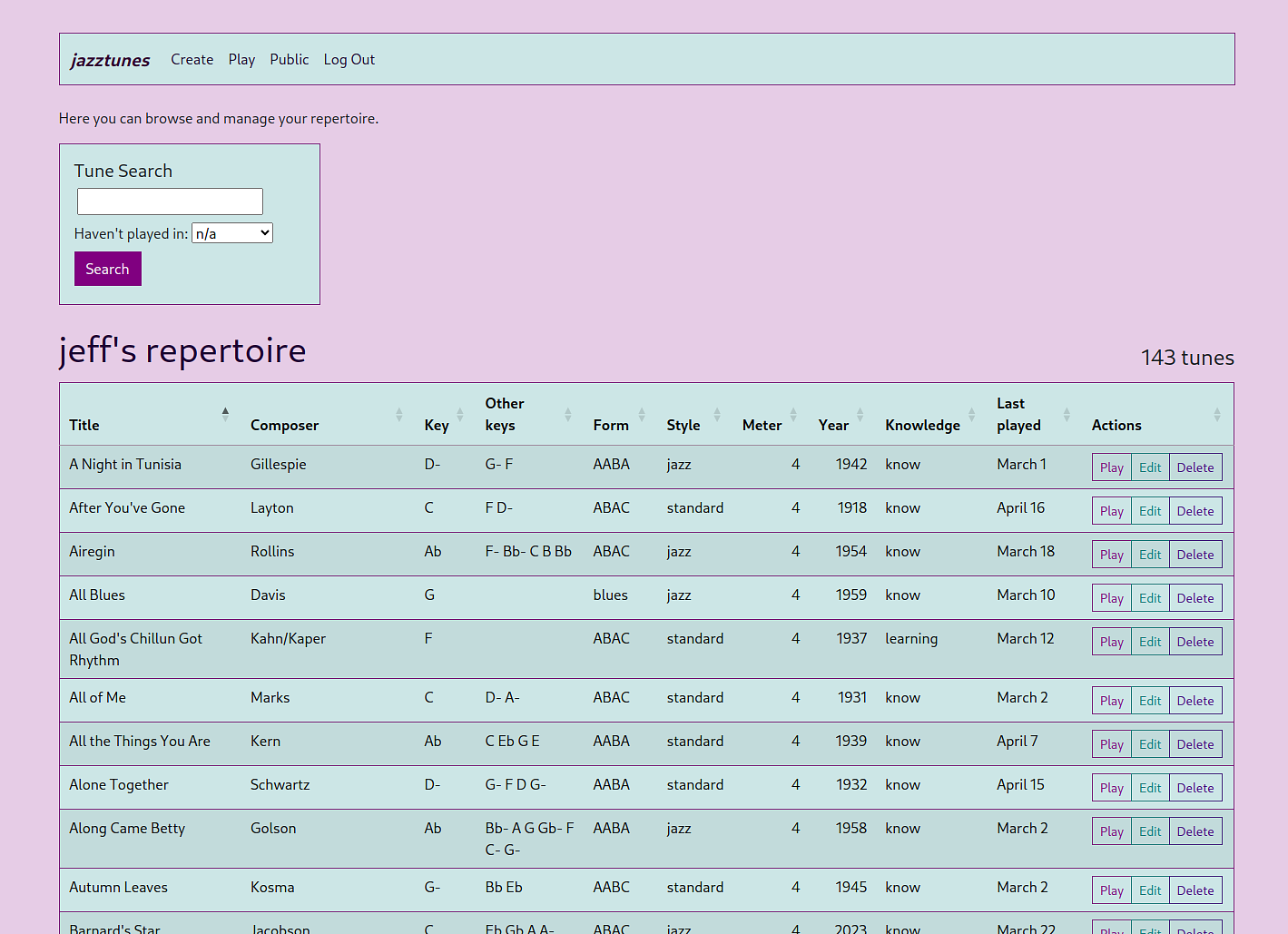Focus the Tune Search text field
This screenshot has height=934, width=1288.
point(170,202)
